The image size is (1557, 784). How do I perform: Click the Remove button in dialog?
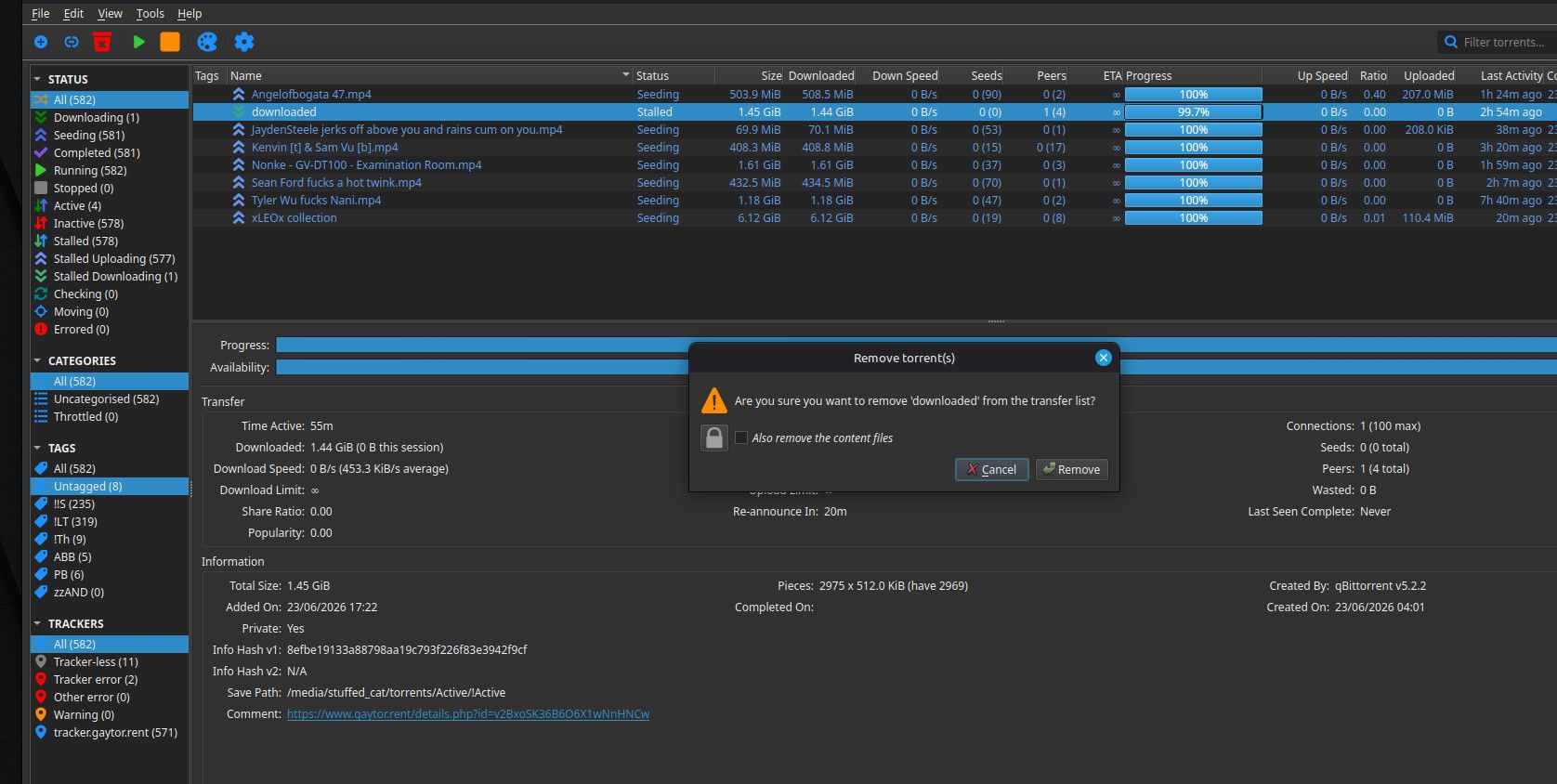[1071, 470]
